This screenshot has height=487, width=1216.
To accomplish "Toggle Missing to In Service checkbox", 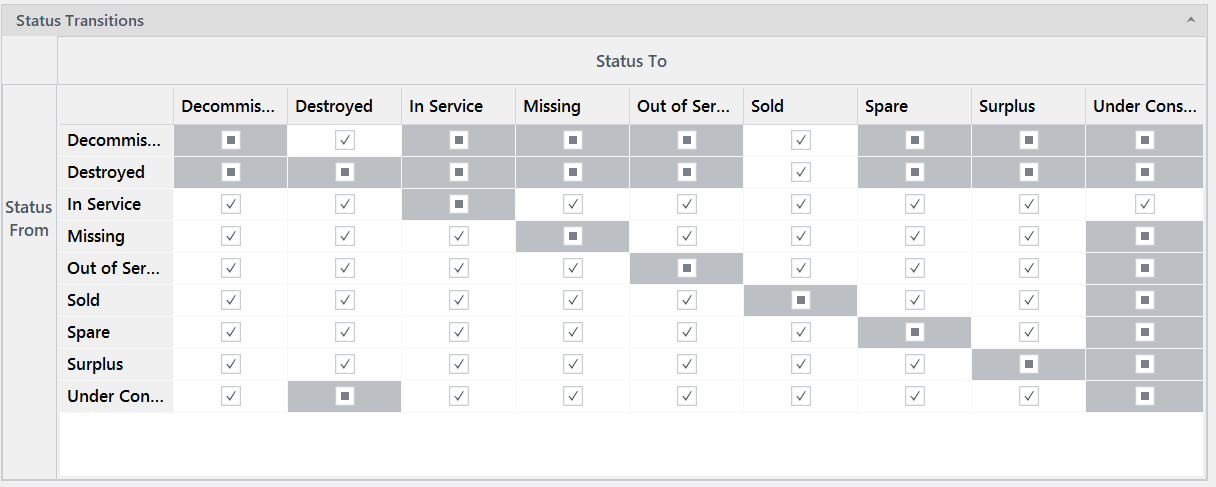I will (x=459, y=236).
